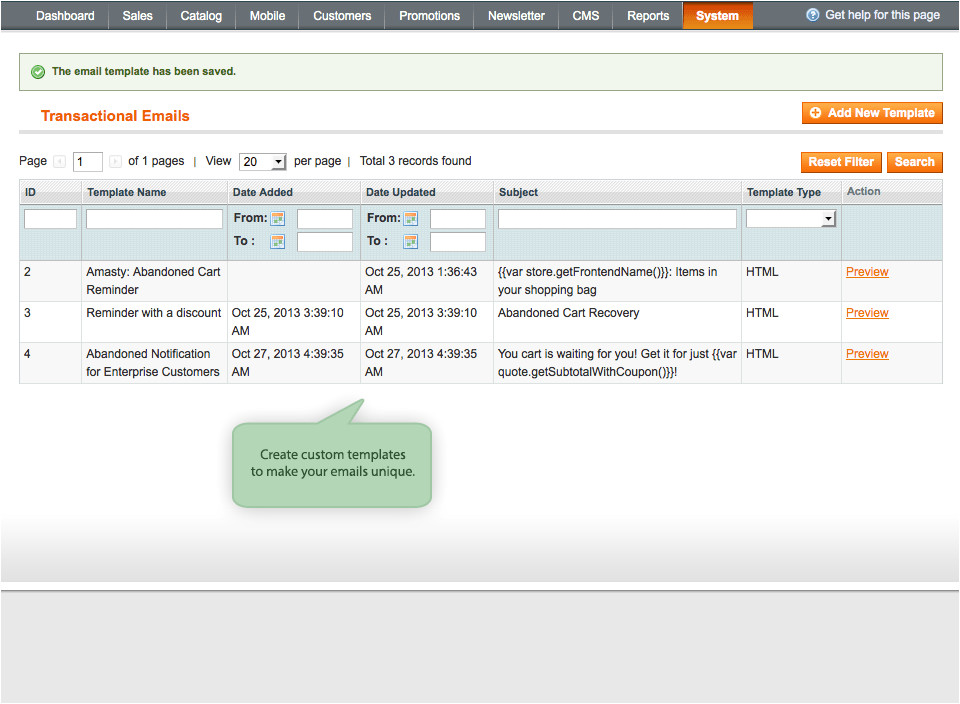Screen dimensions: 960x704
Task: Focus Date Updated To input field
Action: click(457, 242)
